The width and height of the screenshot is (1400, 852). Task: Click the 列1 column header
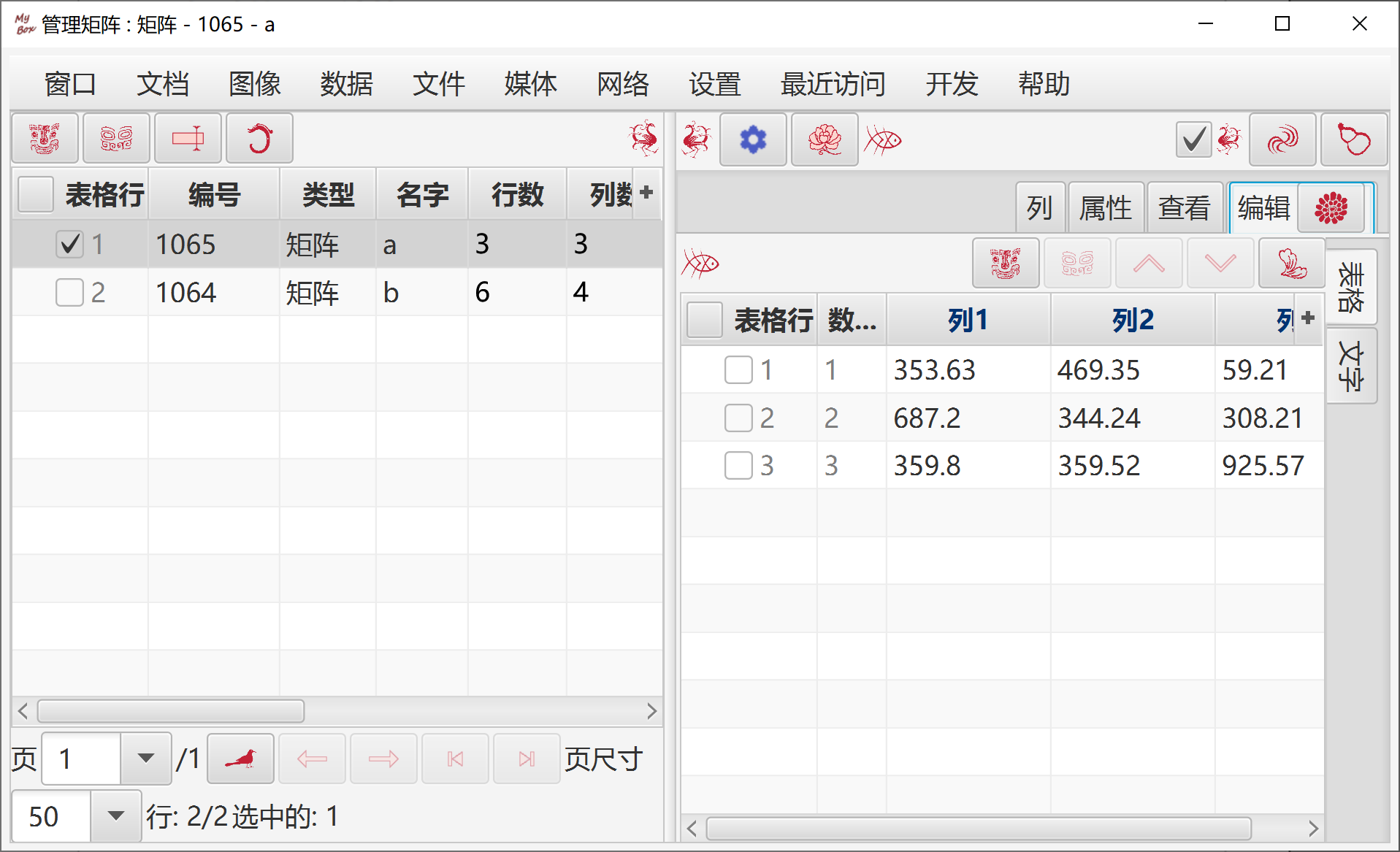pos(968,320)
